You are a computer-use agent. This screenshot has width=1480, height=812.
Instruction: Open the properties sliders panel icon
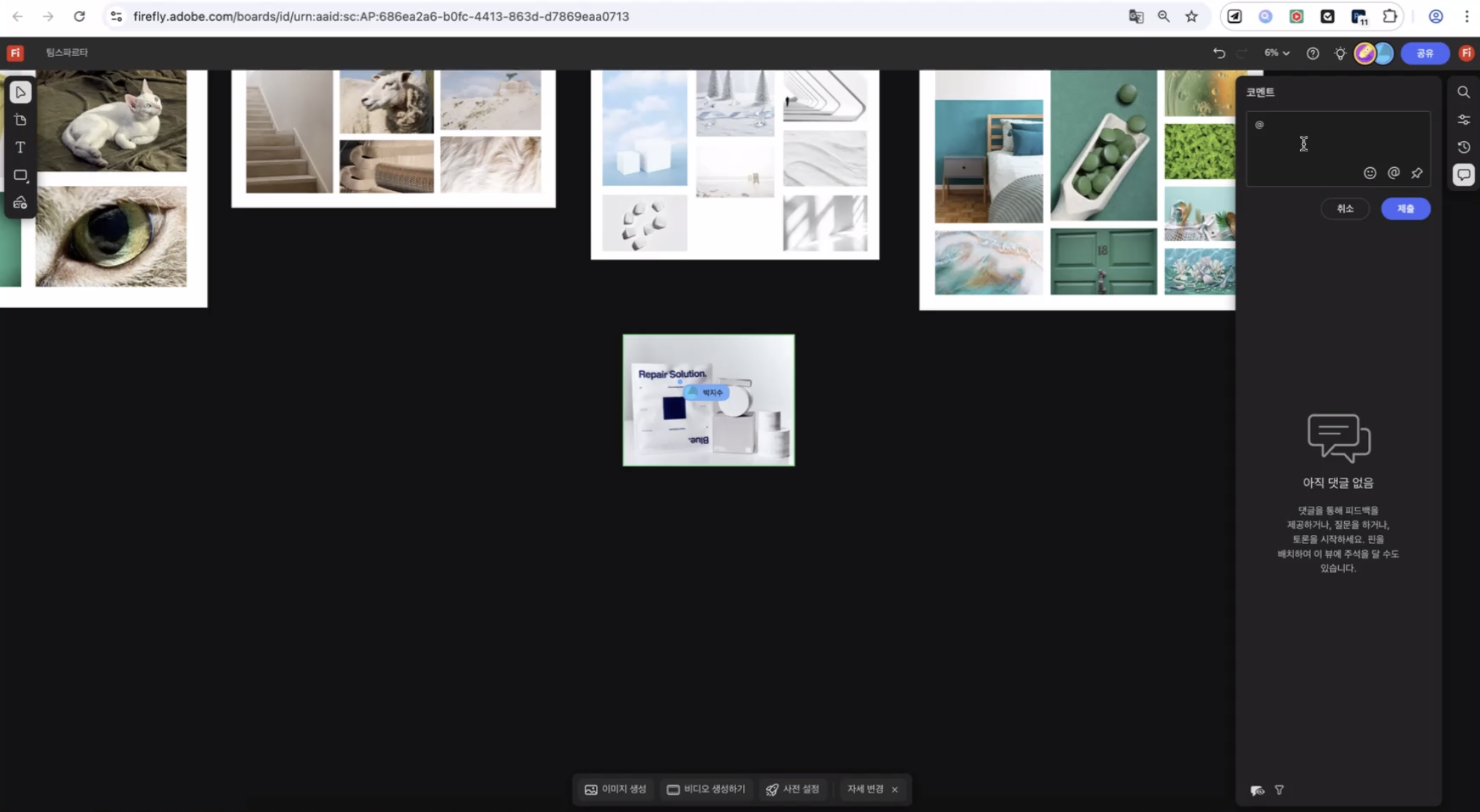(1464, 119)
